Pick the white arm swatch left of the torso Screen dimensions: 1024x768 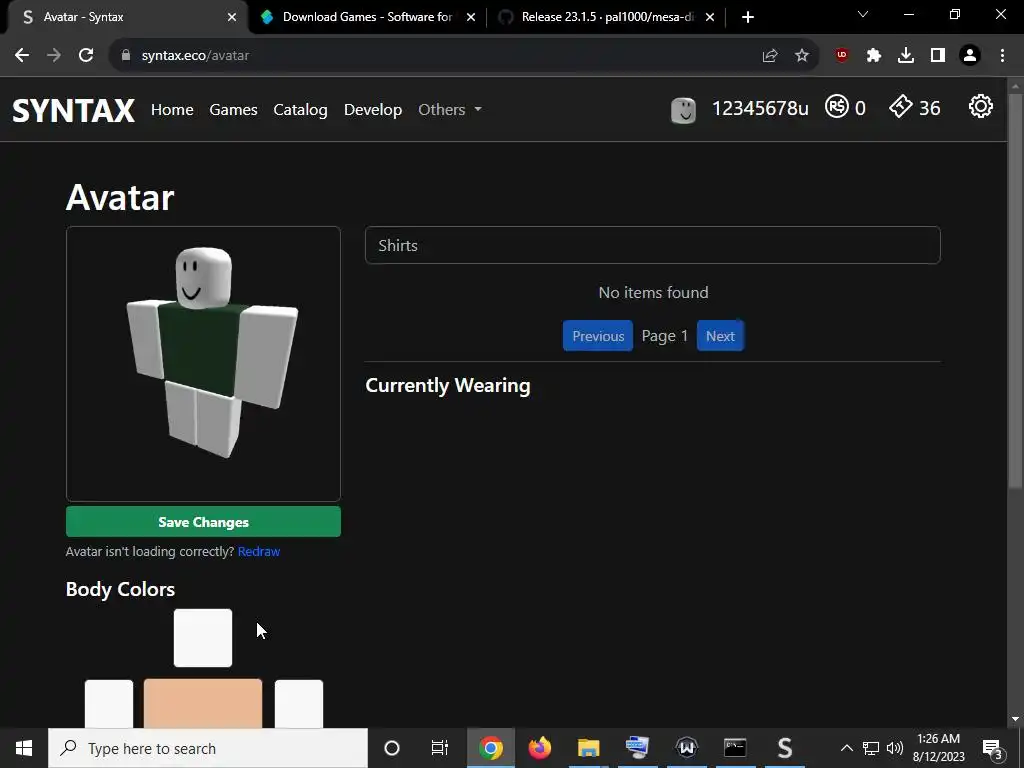109,704
